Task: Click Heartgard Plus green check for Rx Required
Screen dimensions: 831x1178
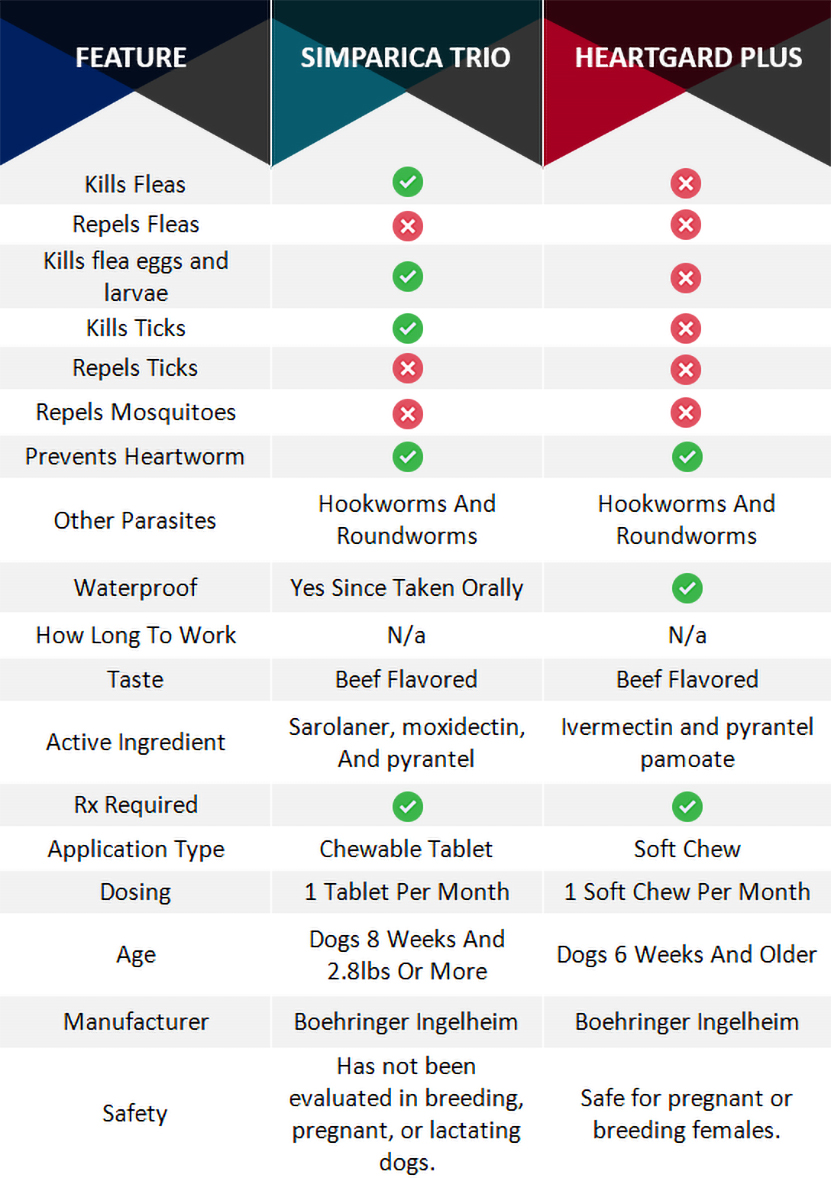Action: (686, 806)
